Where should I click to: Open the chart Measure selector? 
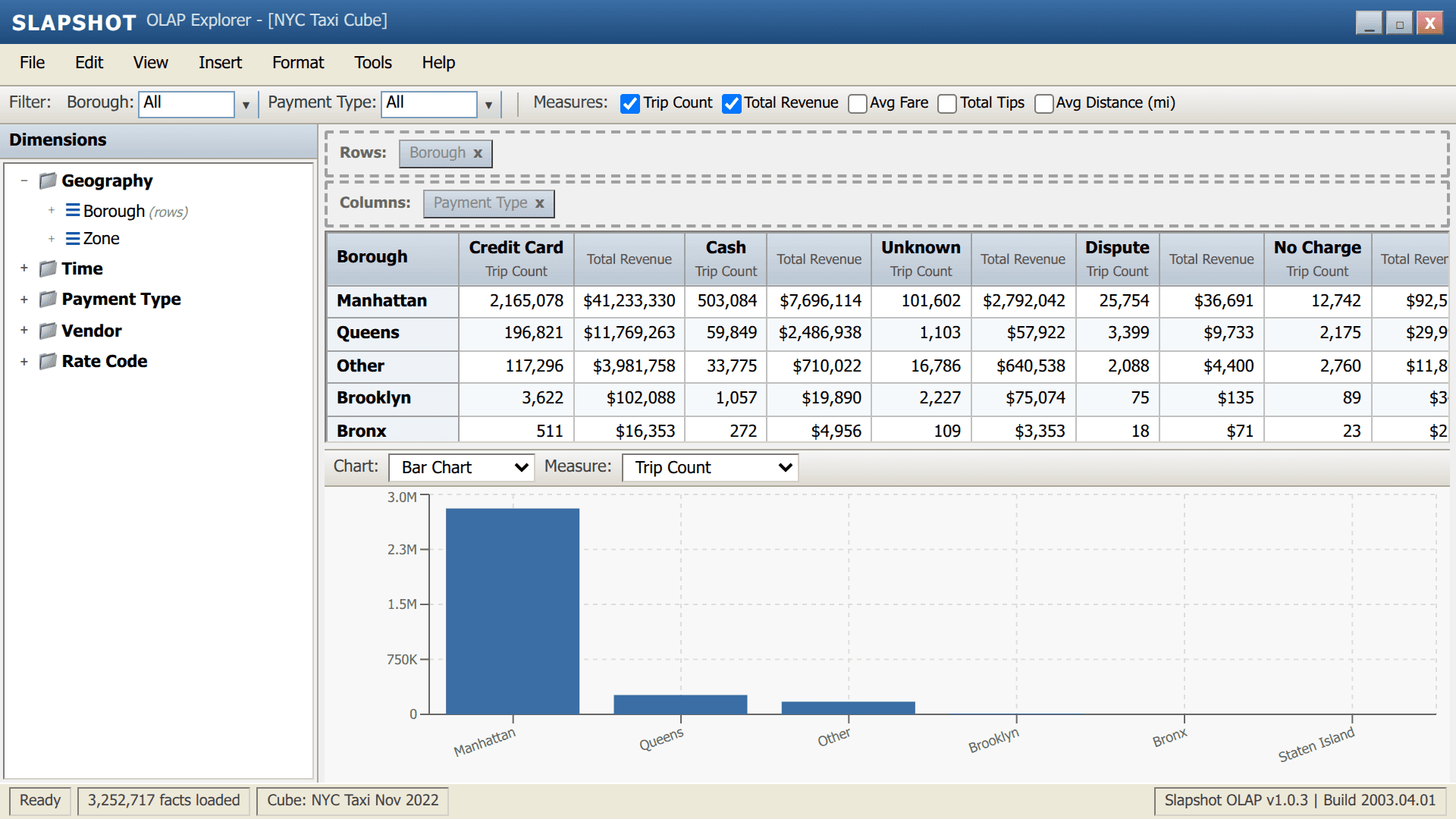pos(708,467)
